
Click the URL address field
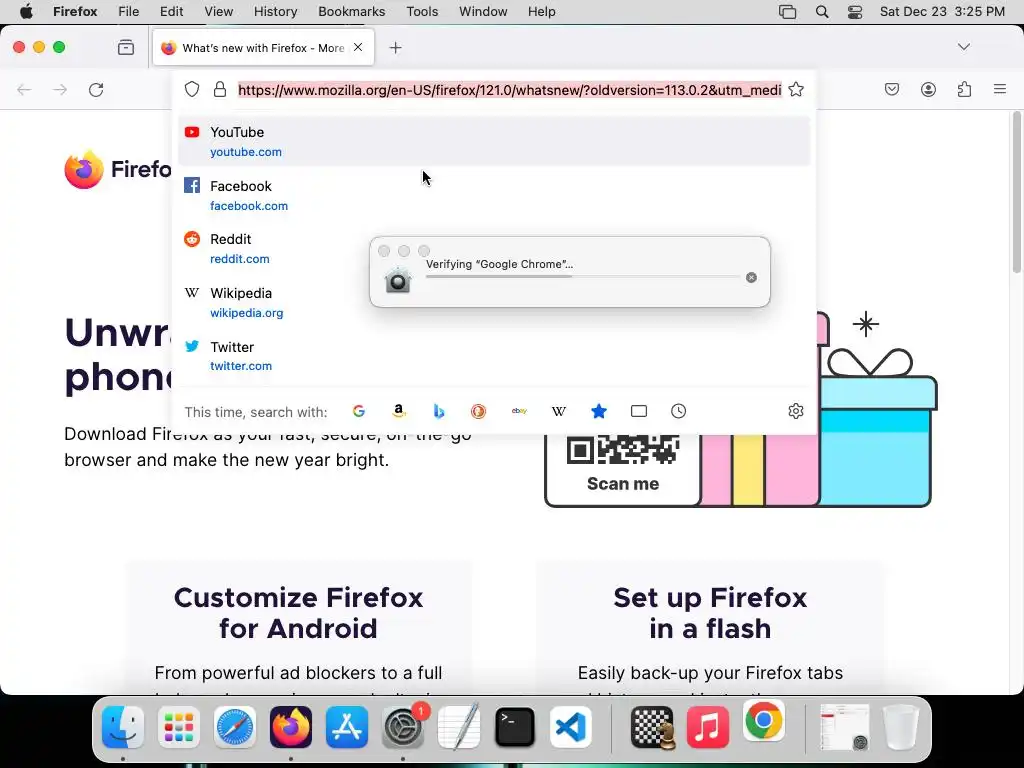(509, 89)
